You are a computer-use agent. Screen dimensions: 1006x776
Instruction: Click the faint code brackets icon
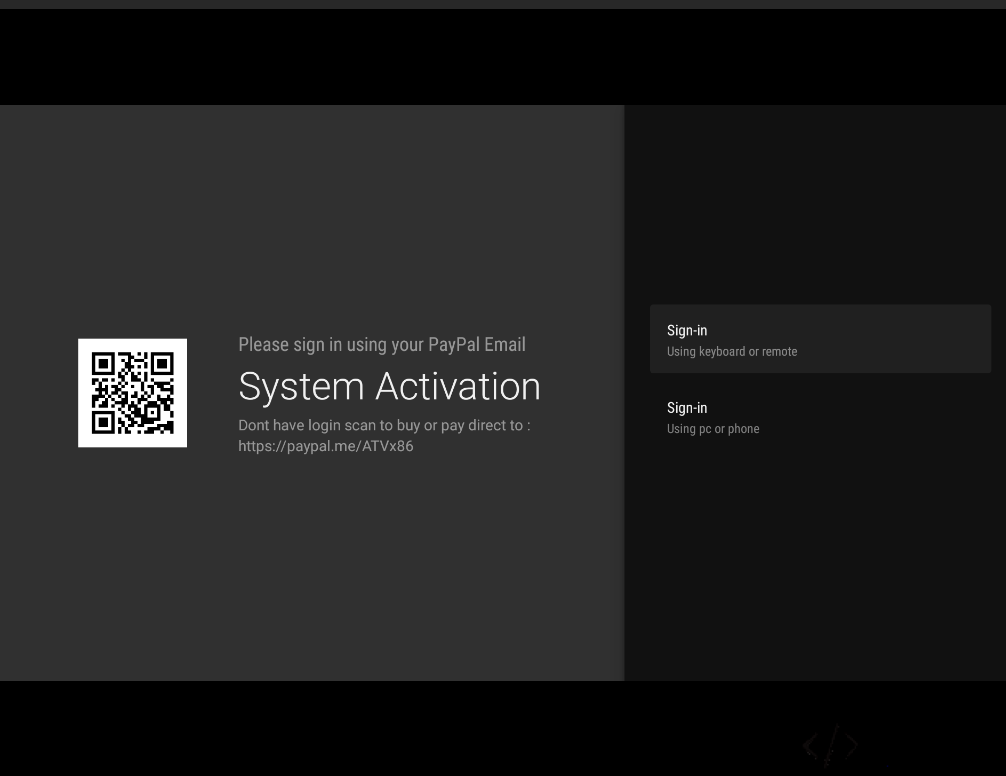point(830,746)
